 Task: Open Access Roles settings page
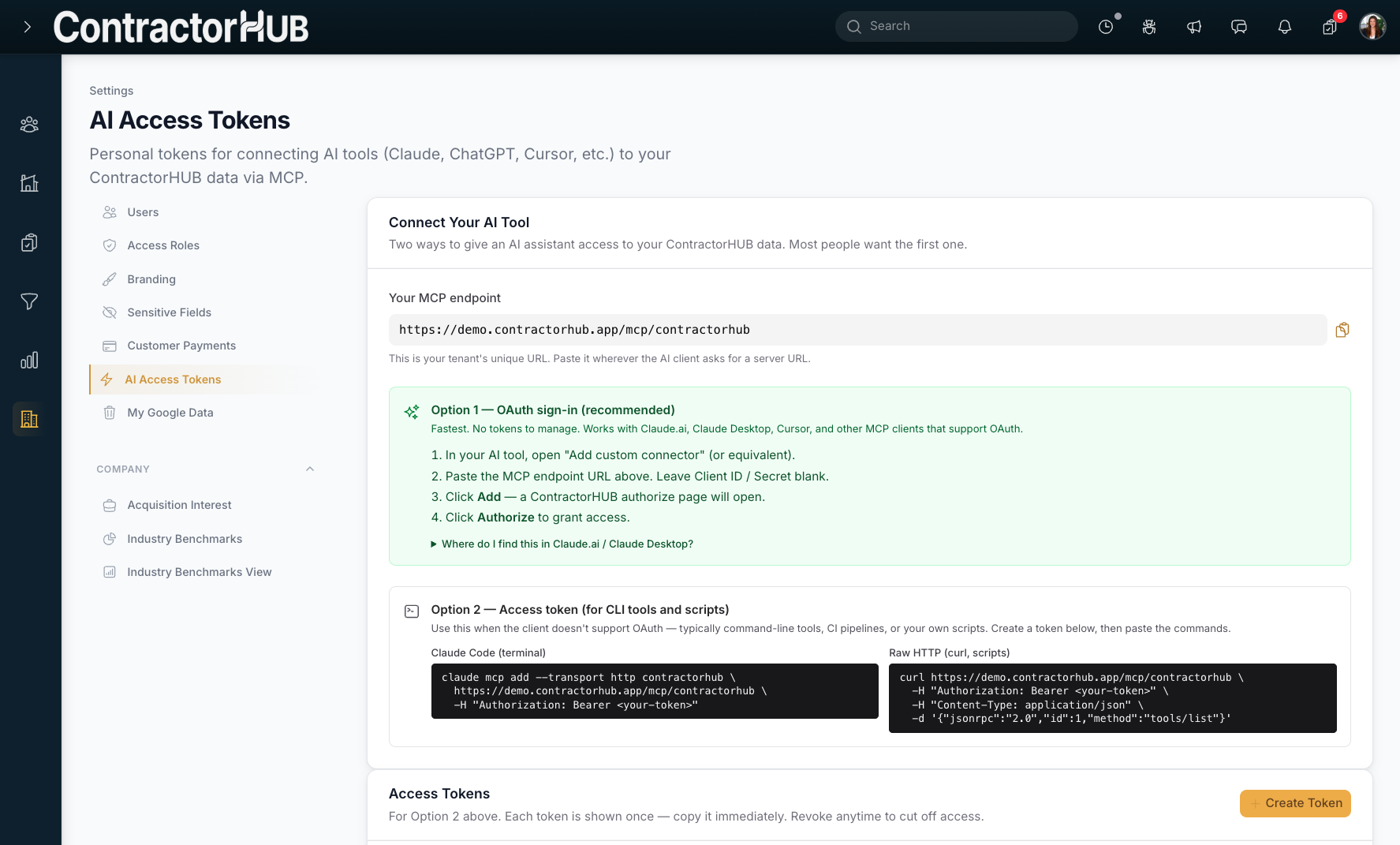pos(163,245)
